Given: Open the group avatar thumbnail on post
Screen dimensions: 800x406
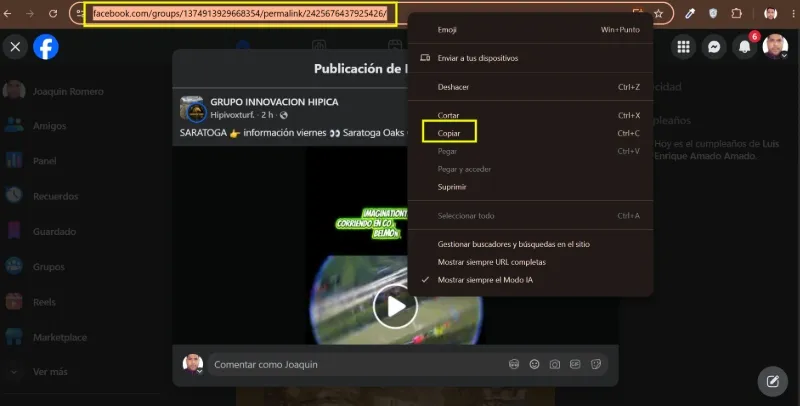Looking at the screenshot, I should [193, 109].
